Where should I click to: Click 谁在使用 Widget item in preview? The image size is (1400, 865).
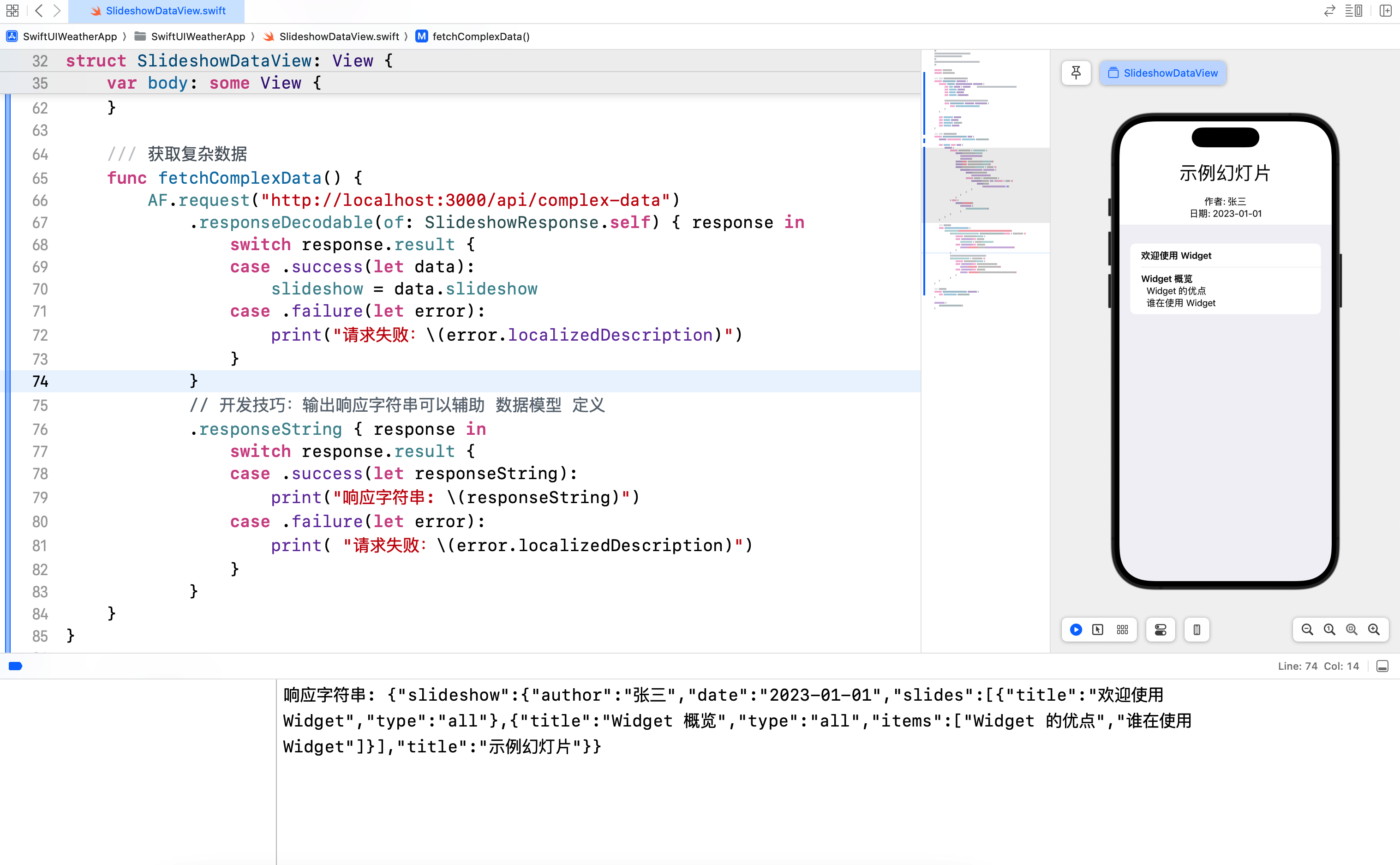[x=1181, y=303]
